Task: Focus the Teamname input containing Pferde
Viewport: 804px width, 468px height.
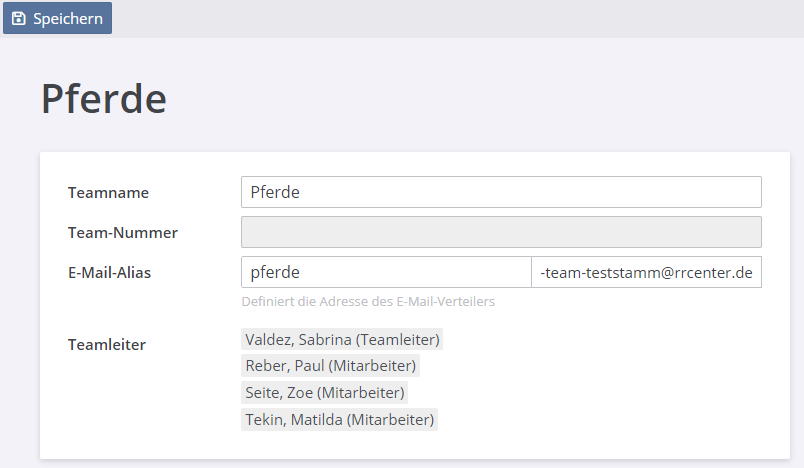Action: 501,192
